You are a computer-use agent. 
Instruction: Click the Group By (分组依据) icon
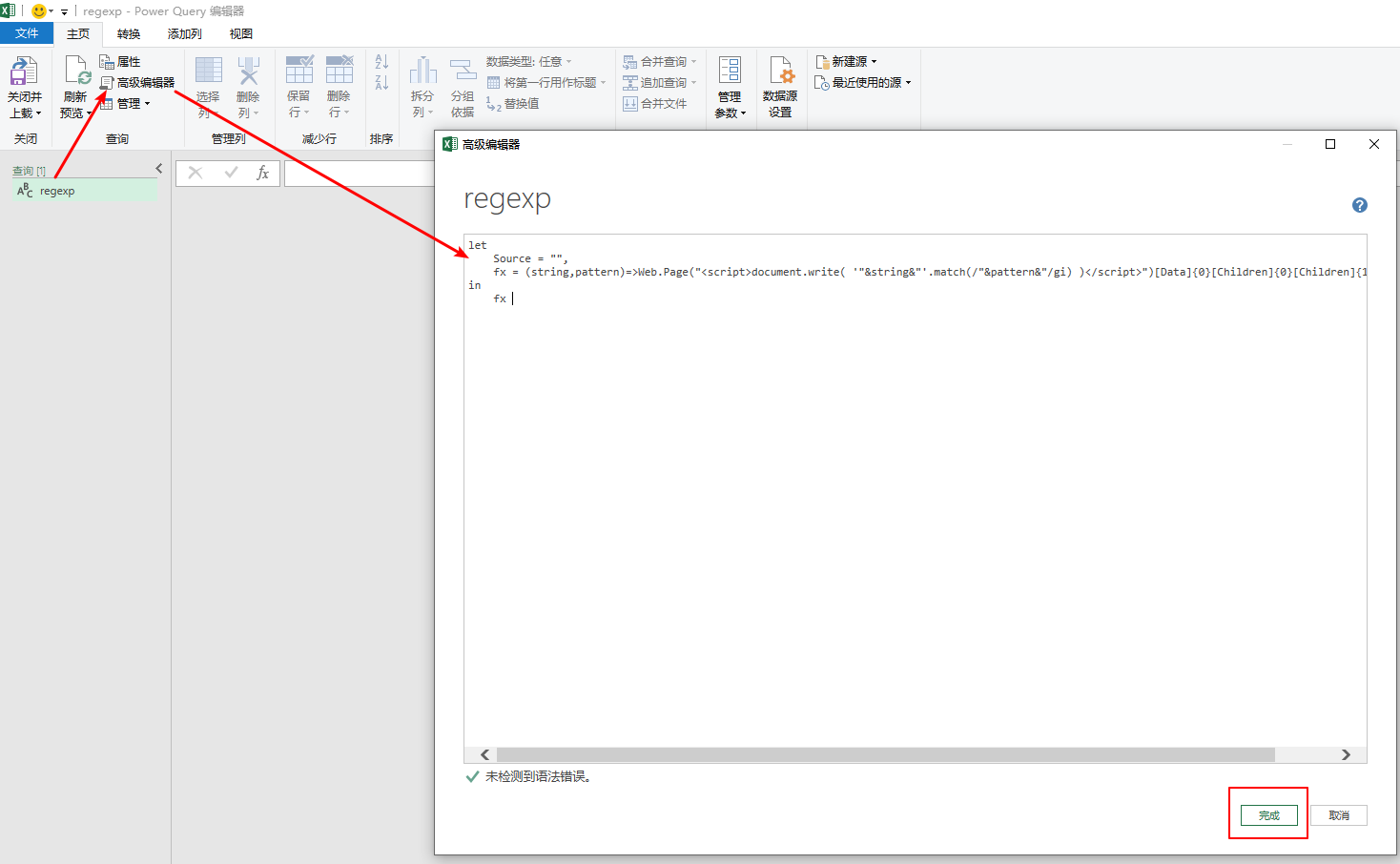click(463, 71)
